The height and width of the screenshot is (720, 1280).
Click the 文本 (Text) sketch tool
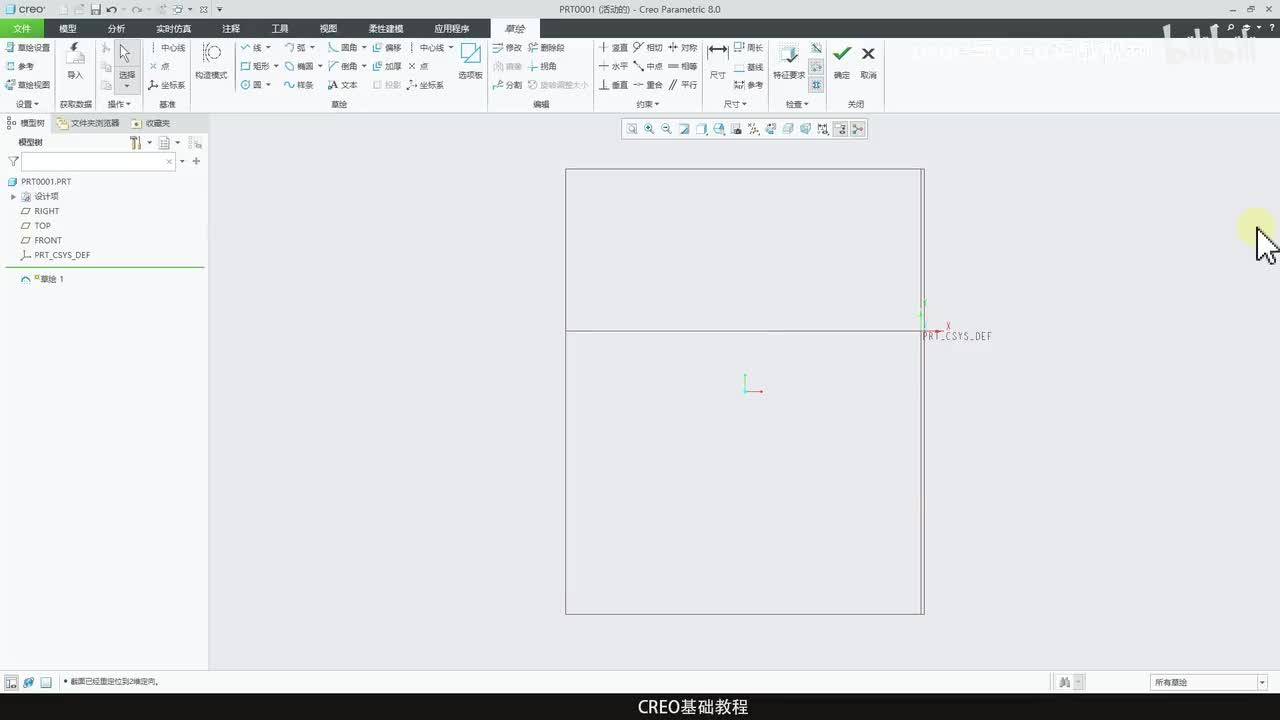click(342, 85)
